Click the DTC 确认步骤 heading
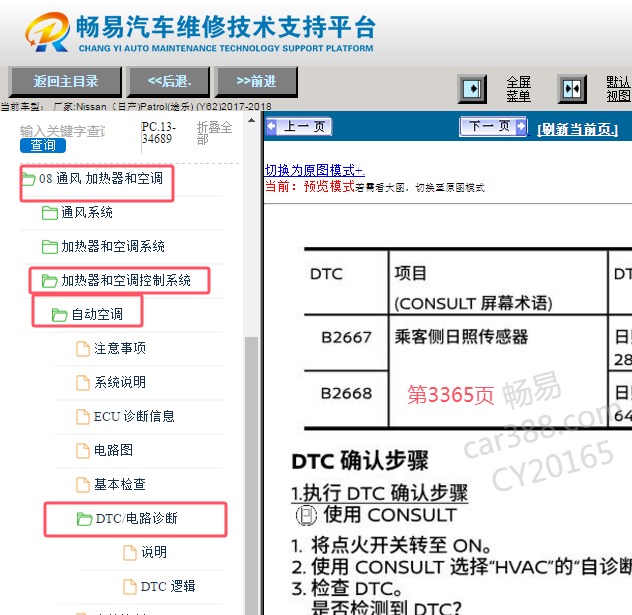 pos(360,461)
